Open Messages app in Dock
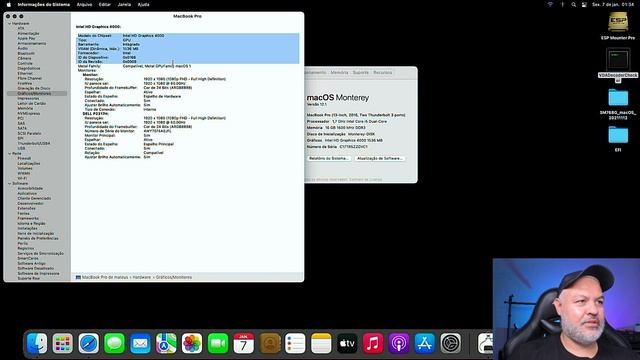 pyautogui.click(x=114, y=343)
